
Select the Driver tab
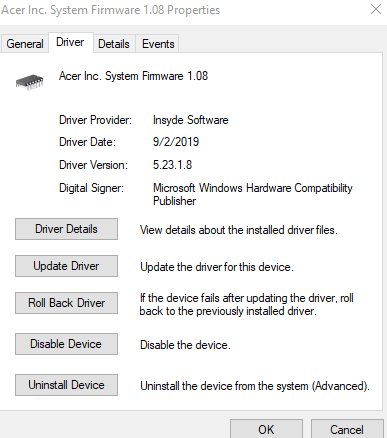[x=70, y=42]
